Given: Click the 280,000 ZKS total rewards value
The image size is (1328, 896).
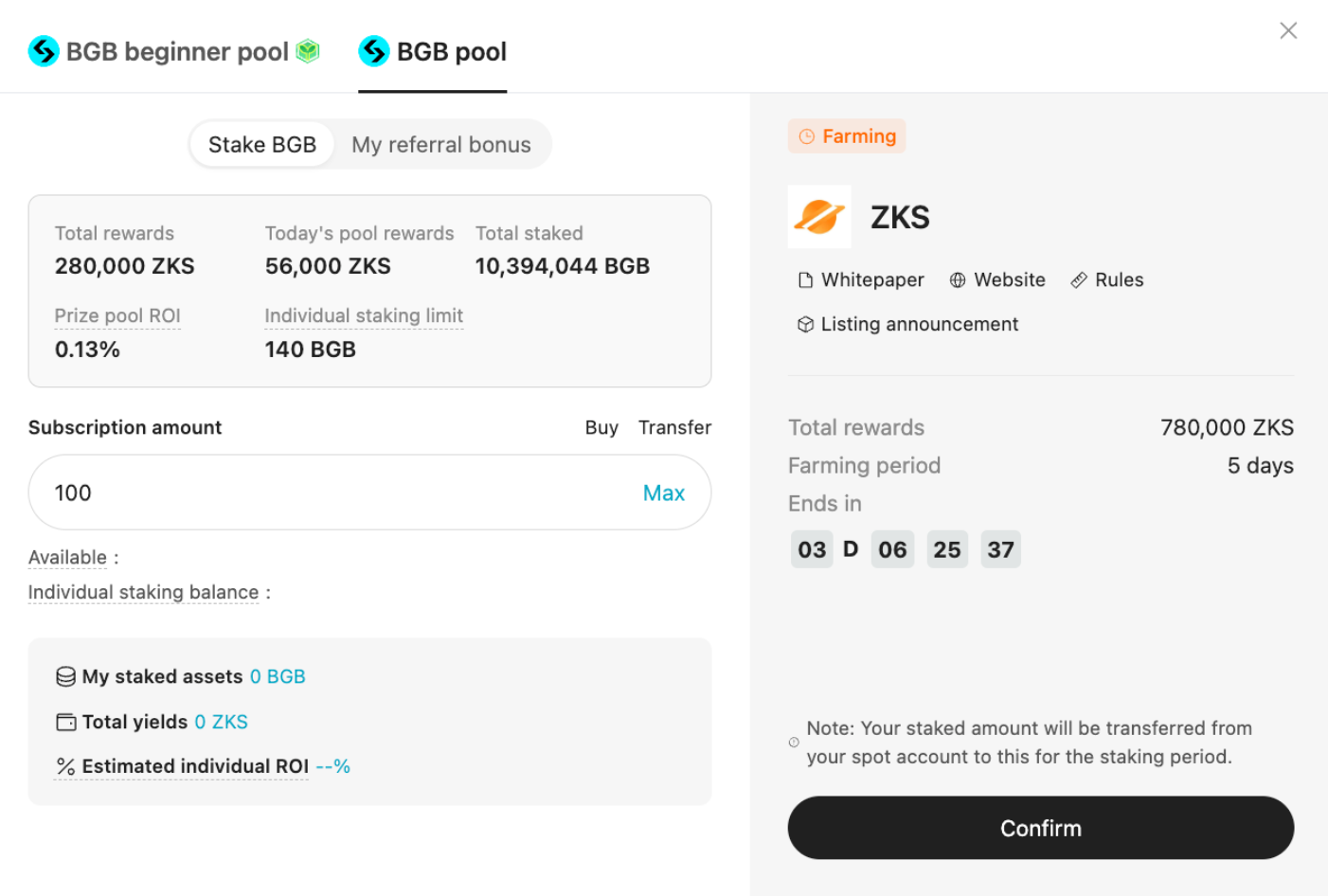Looking at the screenshot, I should tap(124, 266).
